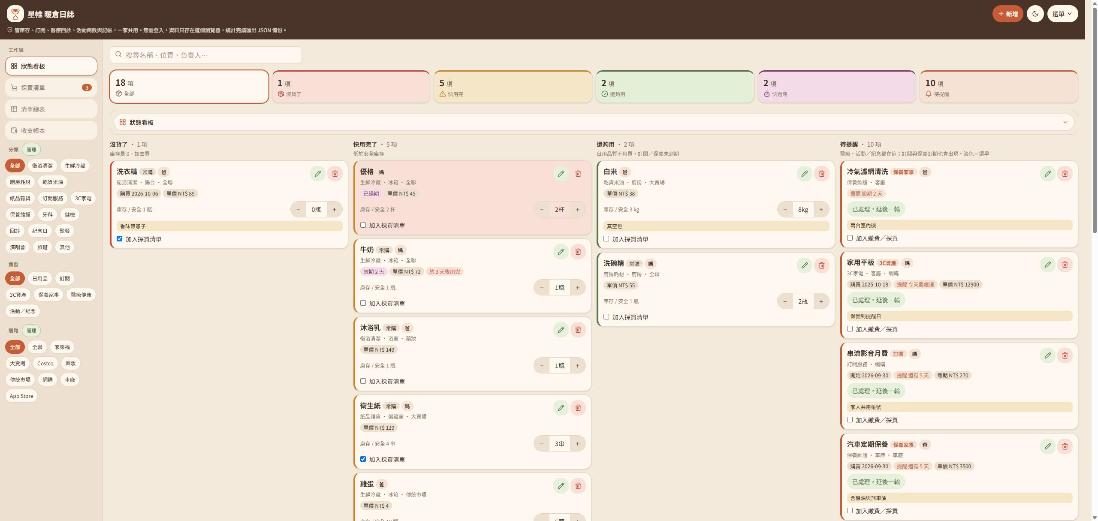Check the add-to-list checkbox on the 牛奶 card
Screen dimensions: 1098x521
[x=363, y=303]
